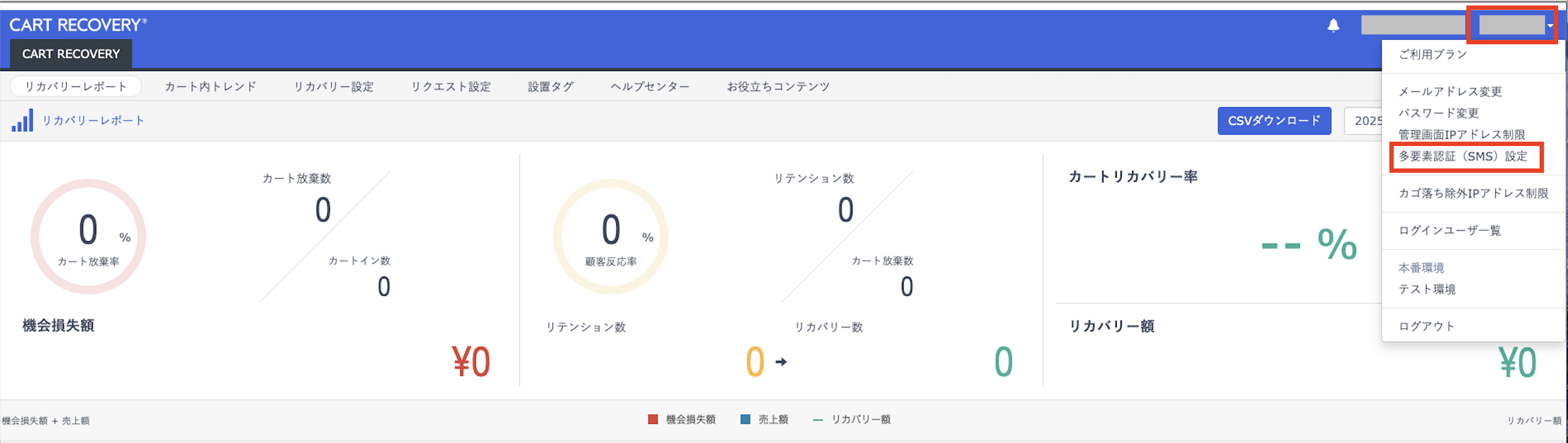Click the notification bell icon
The height and width of the screenshot is (443, 1568).
1333,26
